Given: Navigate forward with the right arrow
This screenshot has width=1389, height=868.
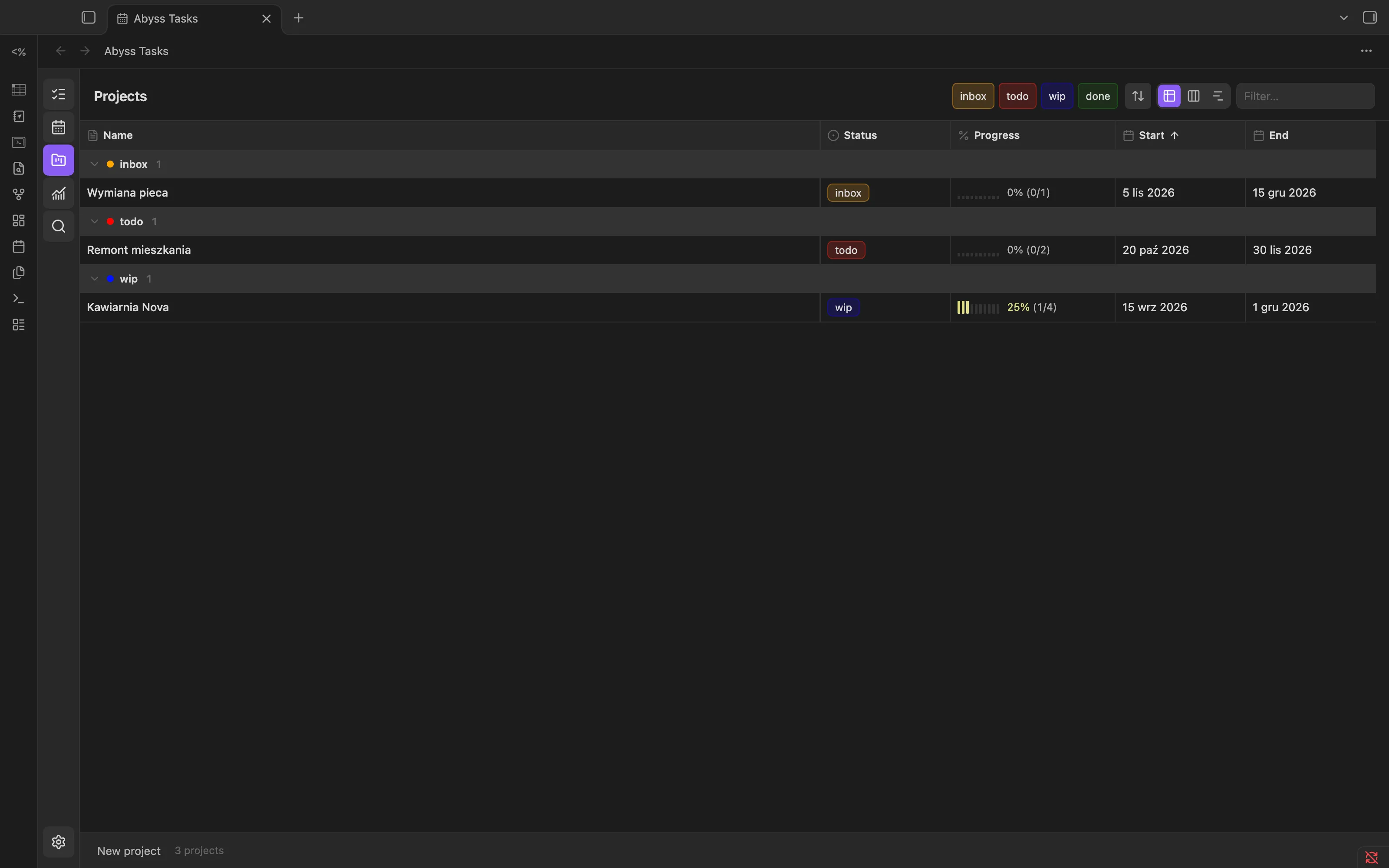Looking at the screenshot, I should click(x=85, y=51).
